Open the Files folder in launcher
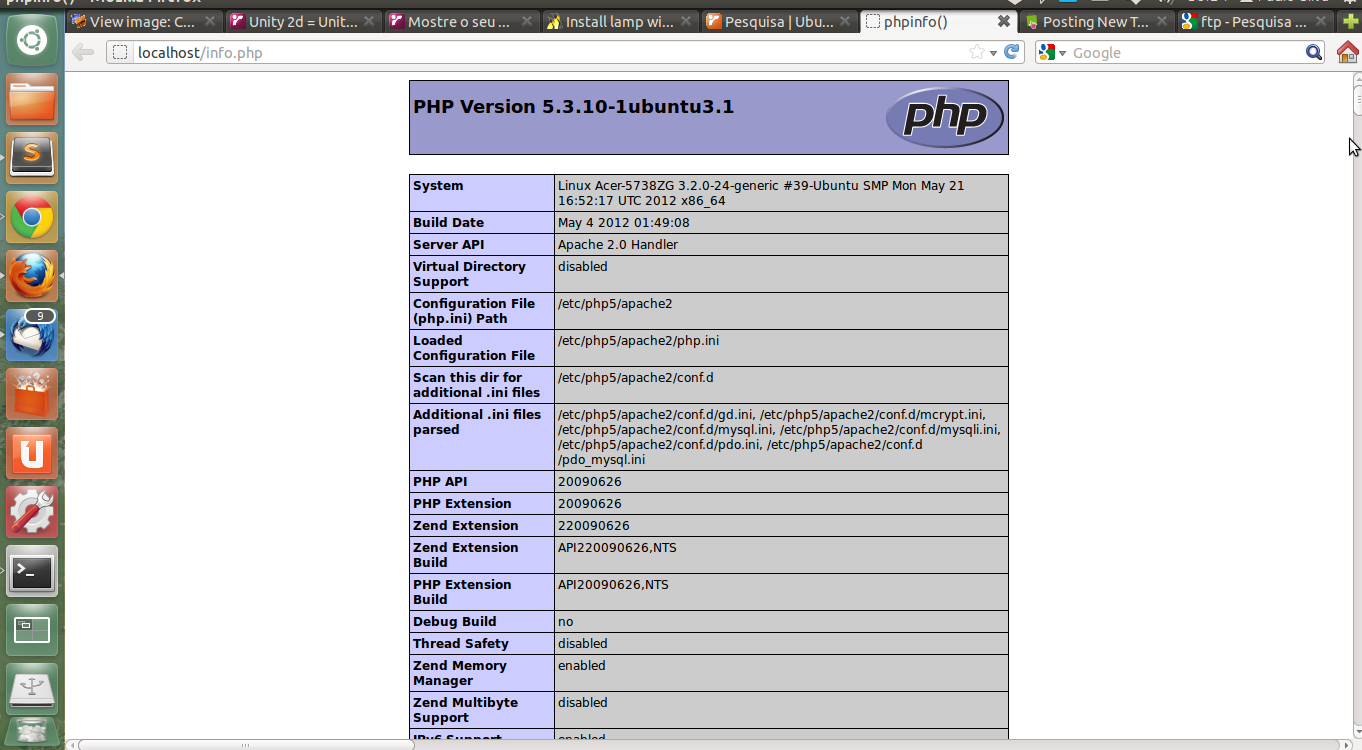The image size is (1362, 750). tap(32, 100)
